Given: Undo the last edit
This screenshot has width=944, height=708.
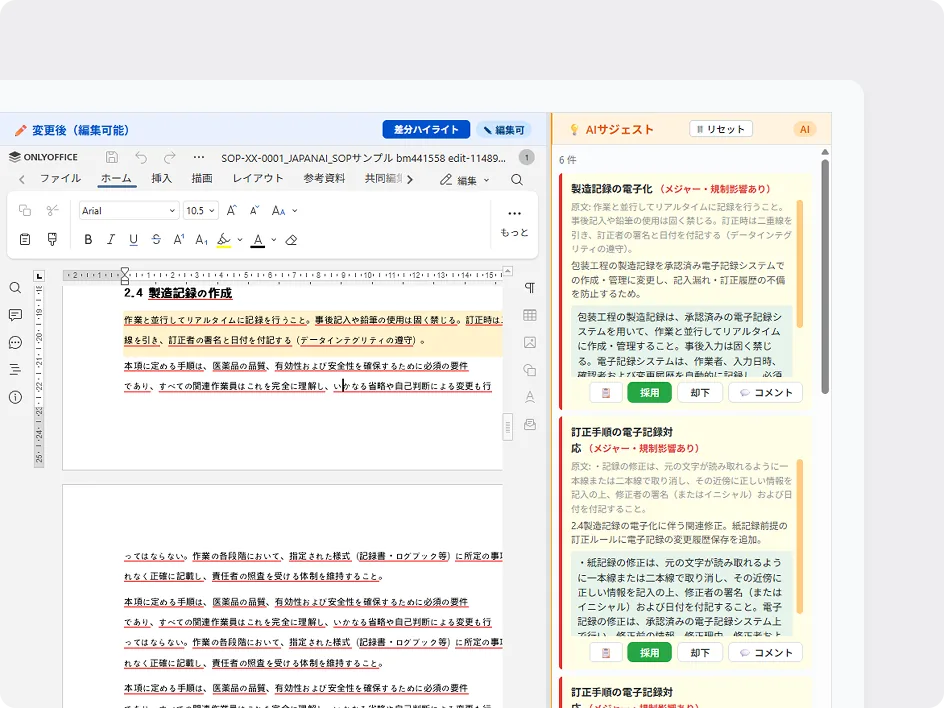Looking at the screenshot, I should (141, 157).
